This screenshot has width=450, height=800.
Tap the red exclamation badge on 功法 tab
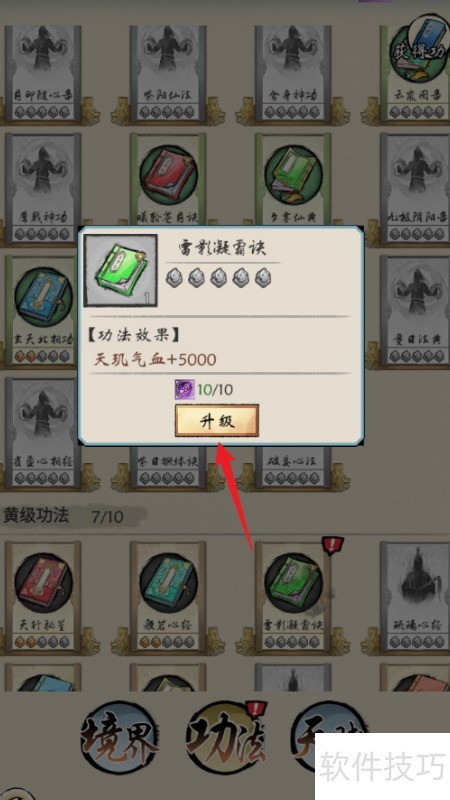click(x=254, y=709)
